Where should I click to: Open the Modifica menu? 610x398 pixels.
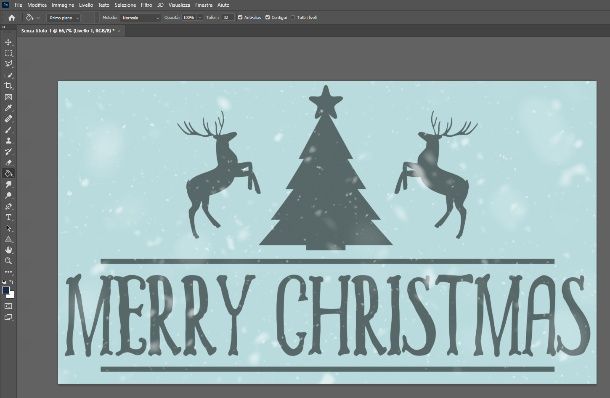coord(37,5)
